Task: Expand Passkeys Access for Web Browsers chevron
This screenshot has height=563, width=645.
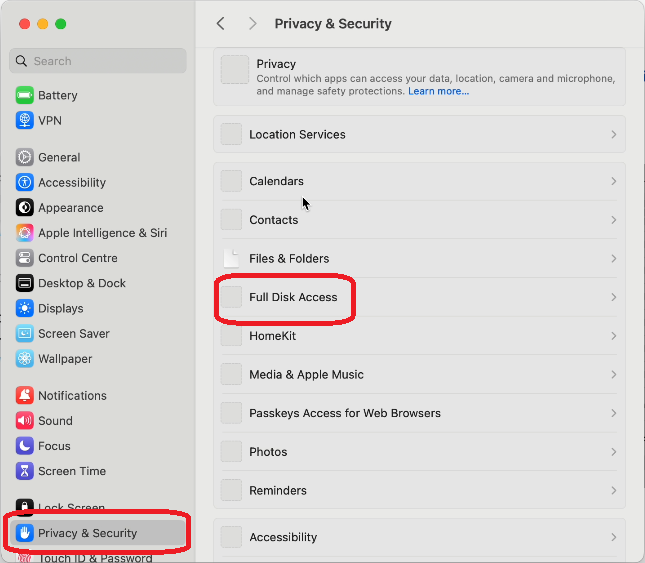Action: 614,413
